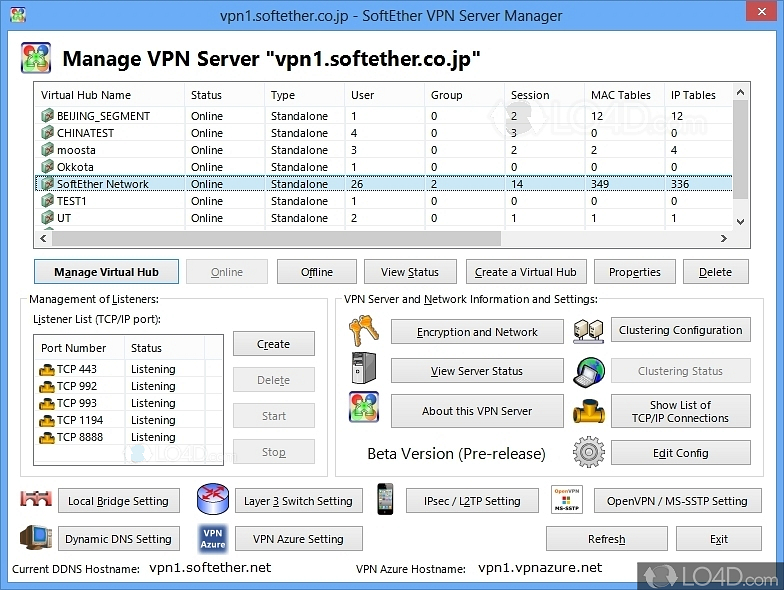This screenshot has width=784, height=590.
Task: Click the Local Bridge red bridge icon
Action: pyautogui.click(x=36, y=500)
